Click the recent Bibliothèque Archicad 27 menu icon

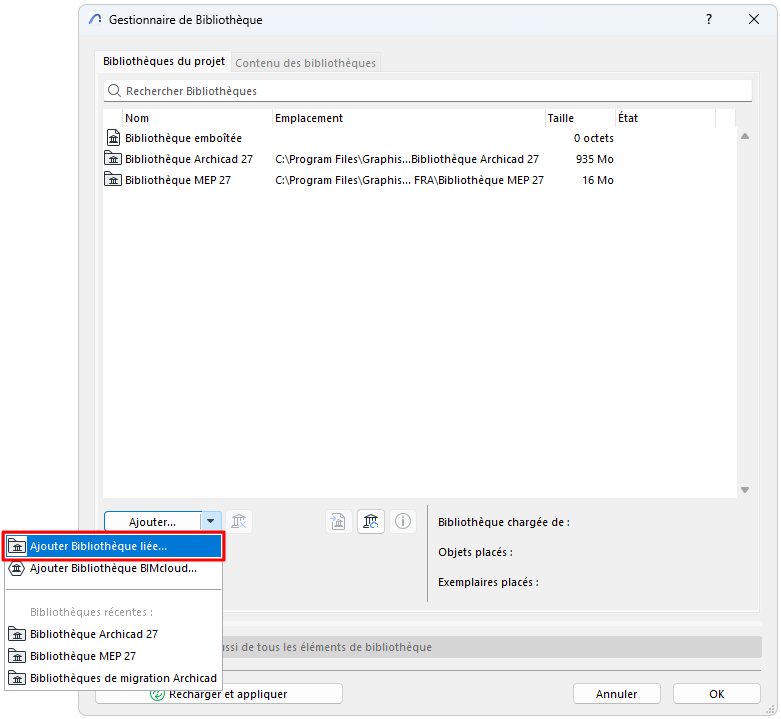tap(17, 634)
